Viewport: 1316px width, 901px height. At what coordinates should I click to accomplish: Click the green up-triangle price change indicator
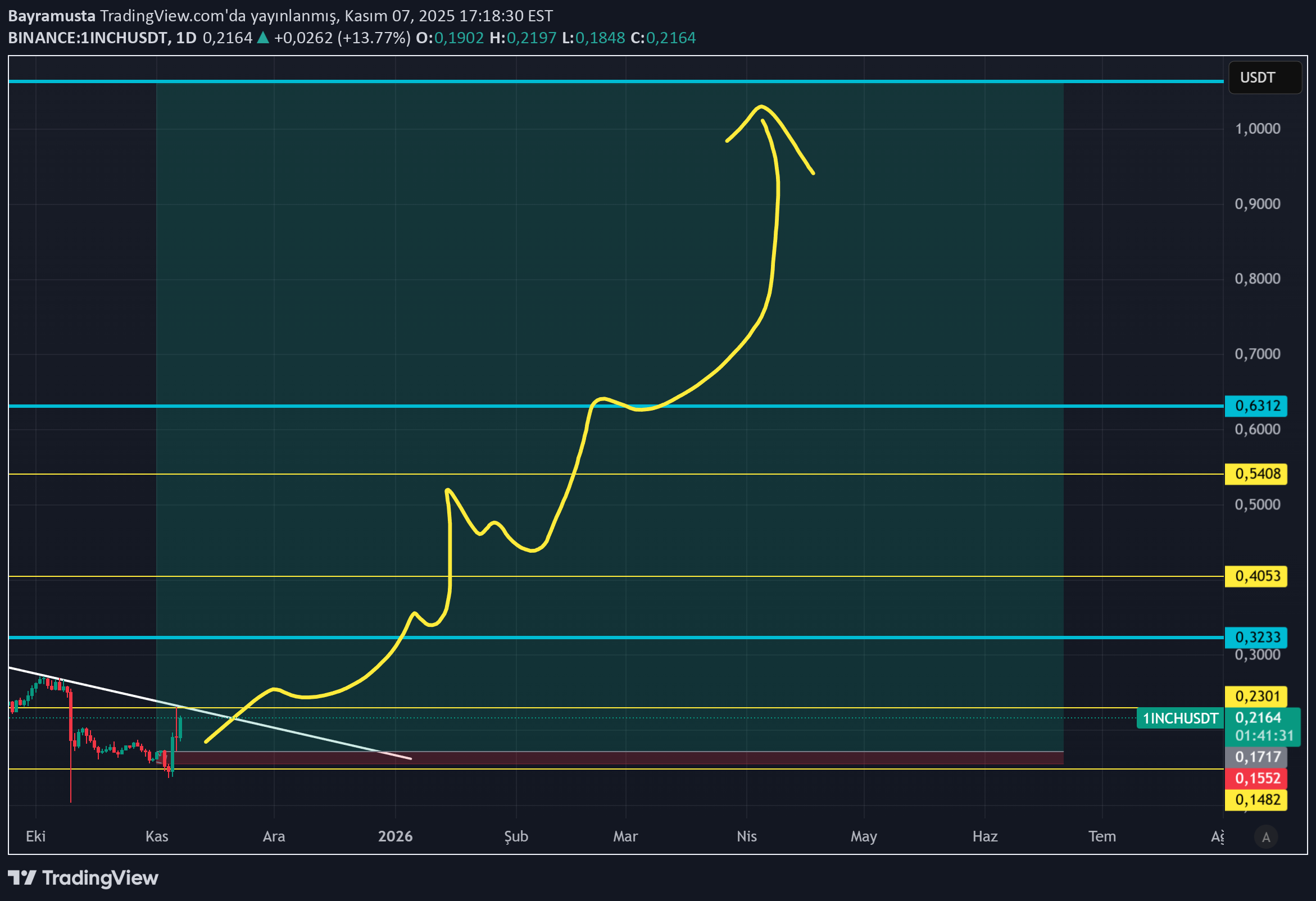tap(263, 38)
